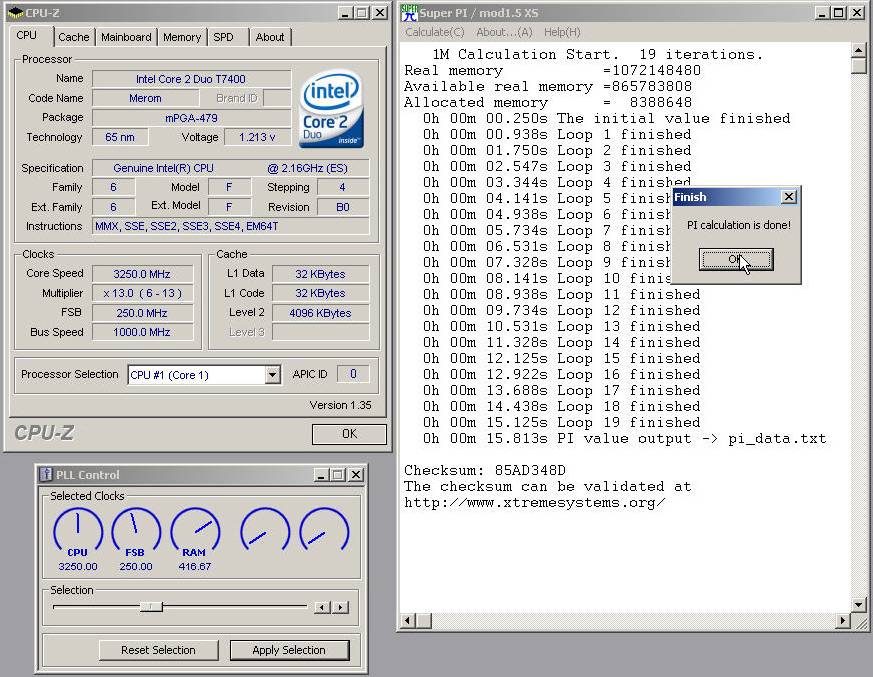873x677 pixels.
Task: Switch to the SPD tab
Action: click(x=223, y=37)
